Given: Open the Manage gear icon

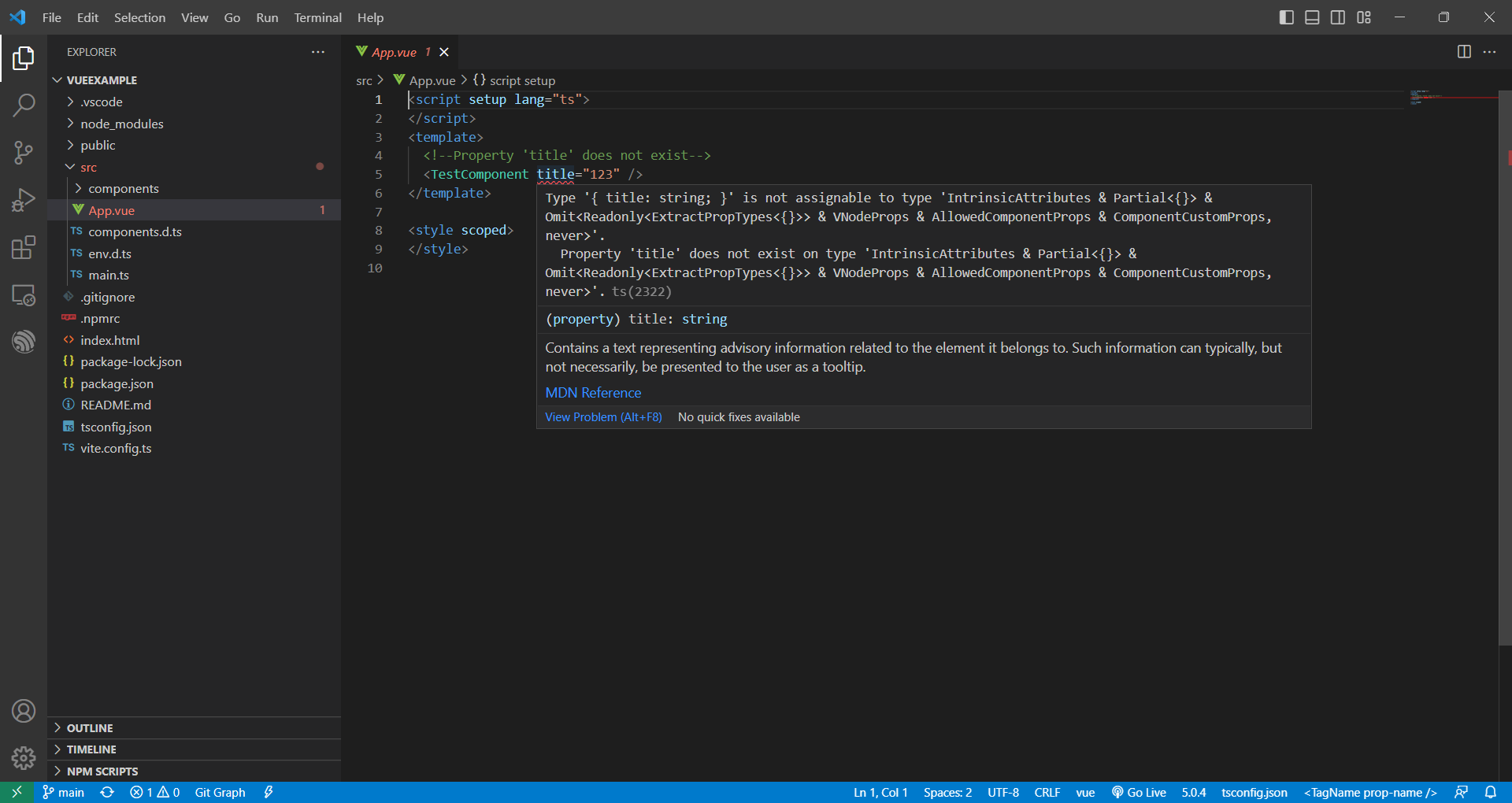Looking at the screenshot, I should coord(24,758).
